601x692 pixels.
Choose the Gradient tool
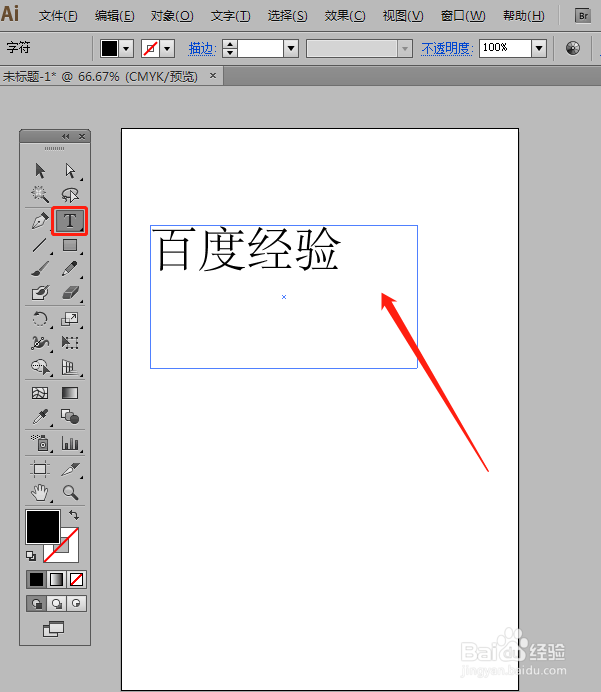point(70,393)
